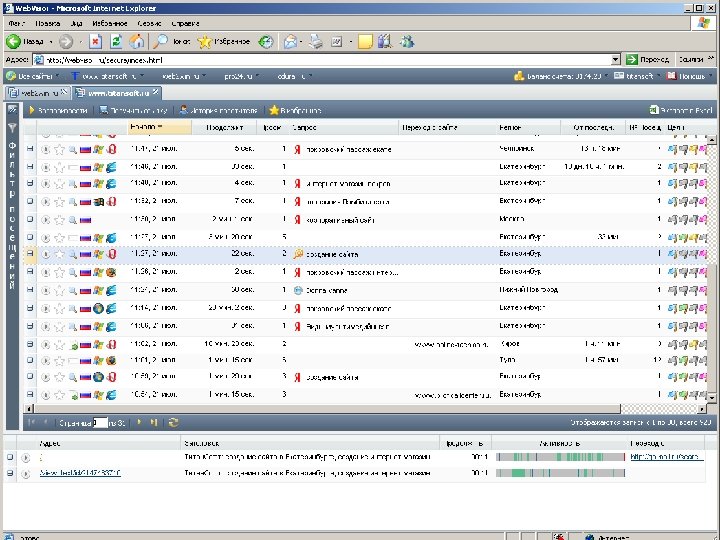Open the Файл menu
Viewport: 720px width, 540px height.
17,23
